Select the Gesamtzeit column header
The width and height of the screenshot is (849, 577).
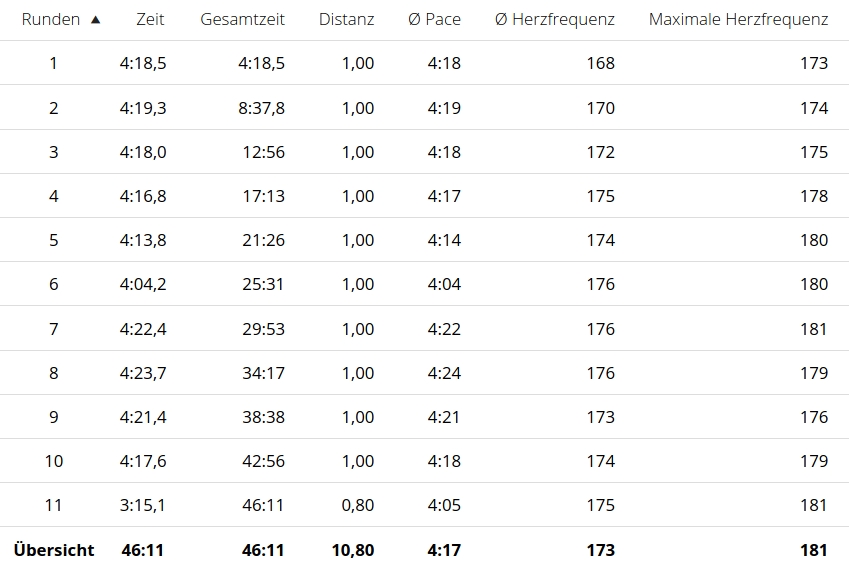[x=242, y=19]
